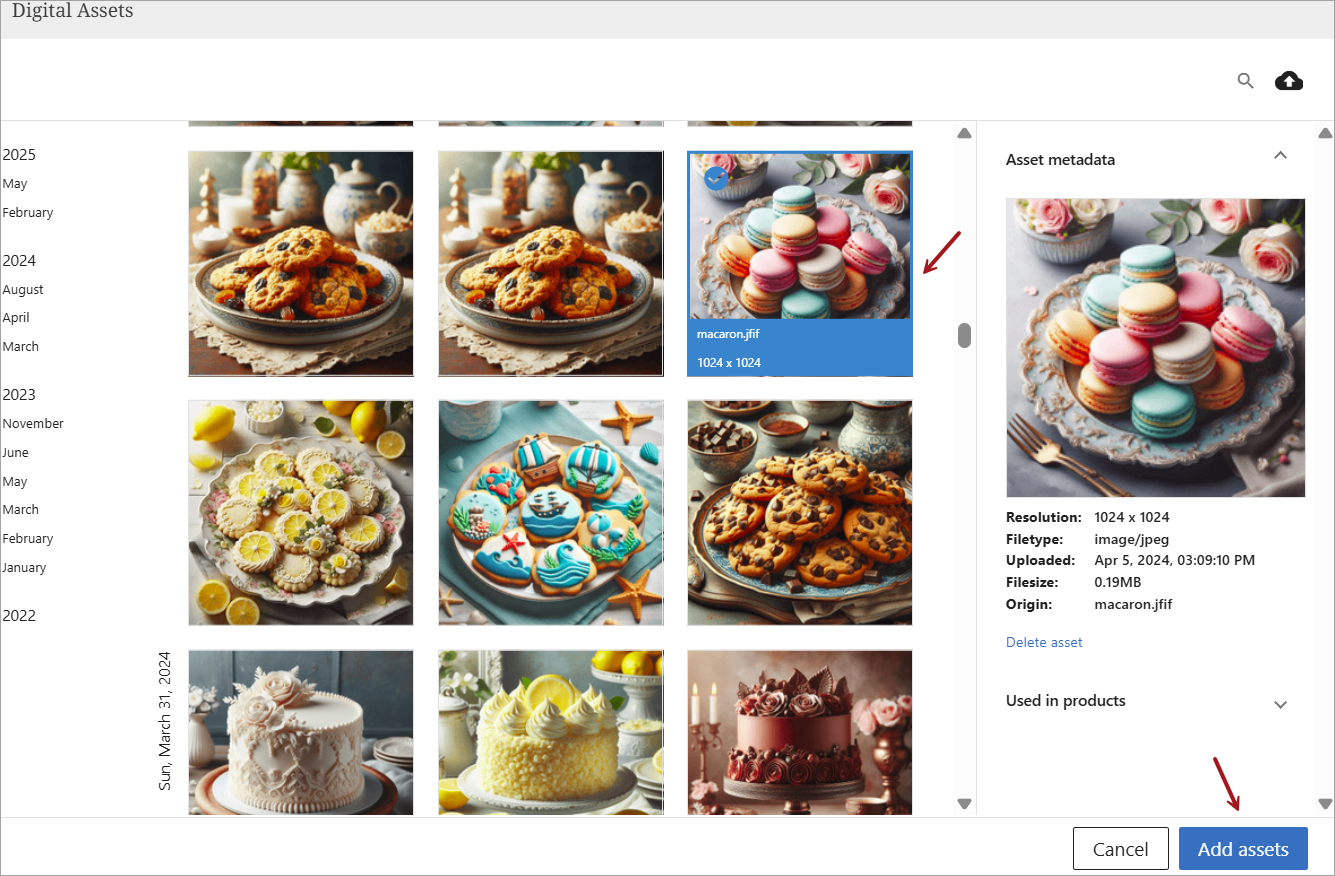The width and height of the screenshot is (1335, 876).
Task: Click gallery scrollbar down arrow
Action: tap(964, 803)
